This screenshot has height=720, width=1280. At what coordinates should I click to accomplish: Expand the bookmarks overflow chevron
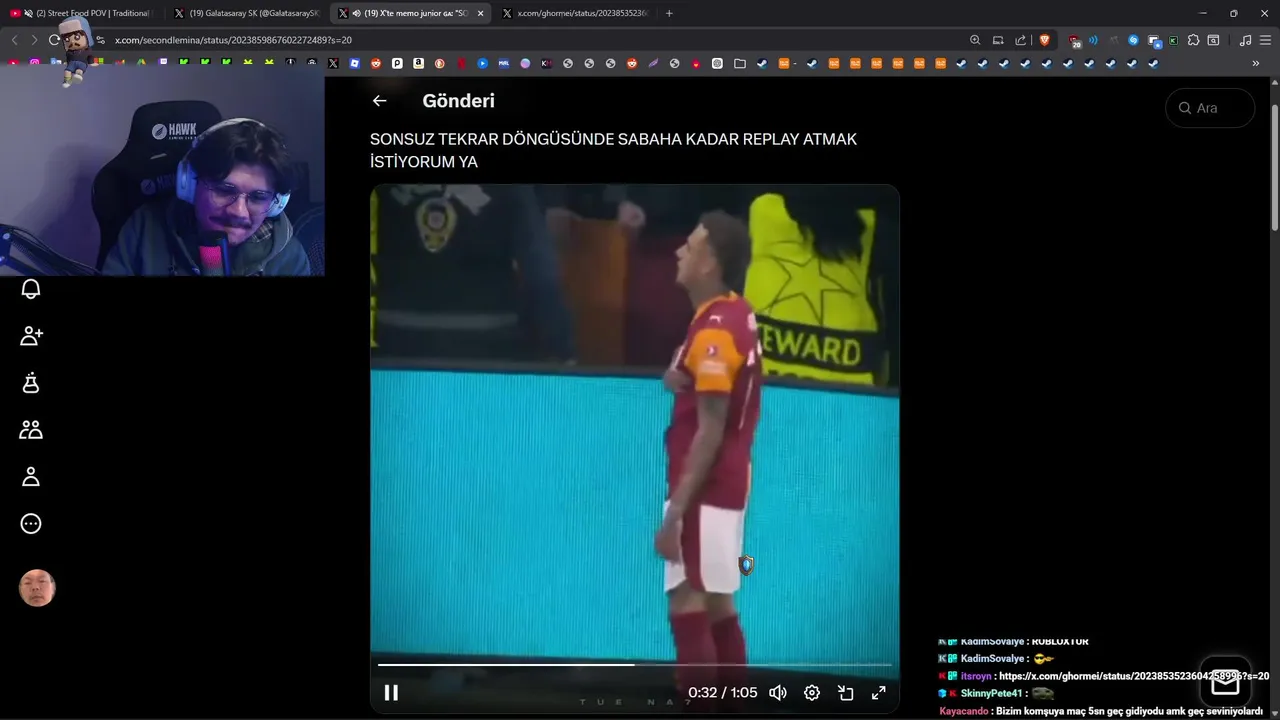[1256, 63]
